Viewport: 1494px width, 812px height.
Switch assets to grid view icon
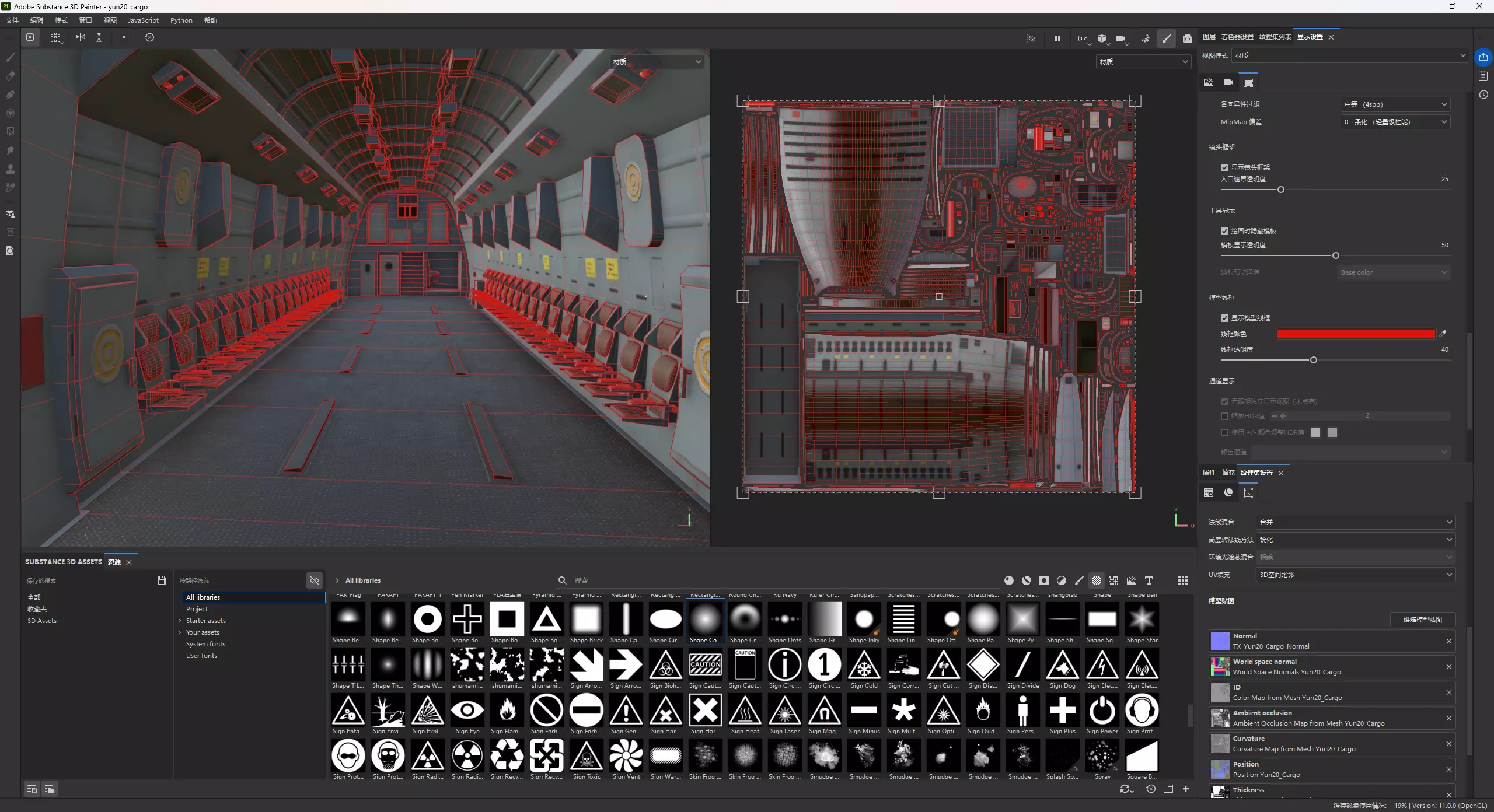point(1182,580)
